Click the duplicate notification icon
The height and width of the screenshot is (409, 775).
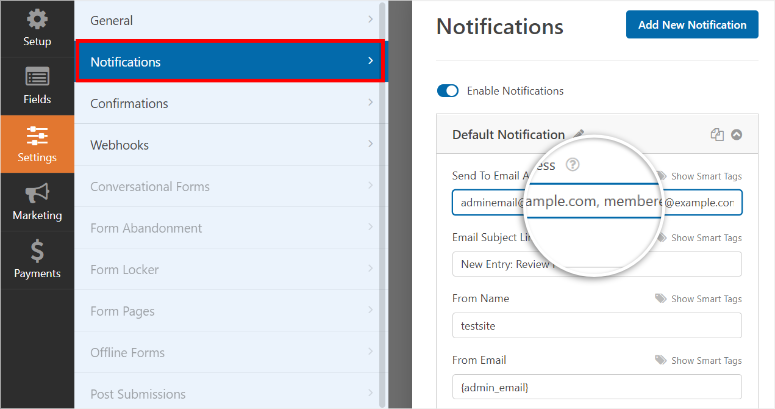click(717, 135)
